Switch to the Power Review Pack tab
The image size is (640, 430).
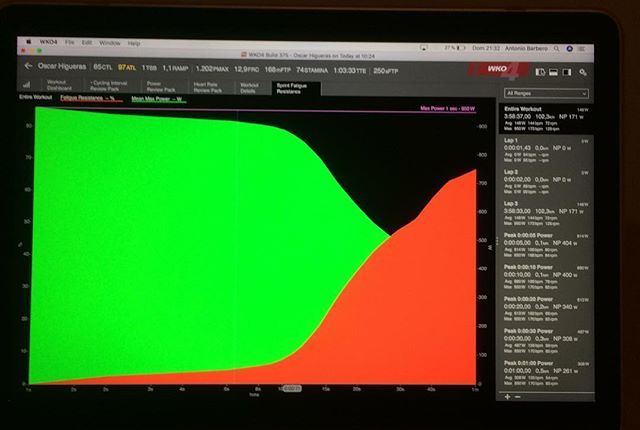point(161,86)
